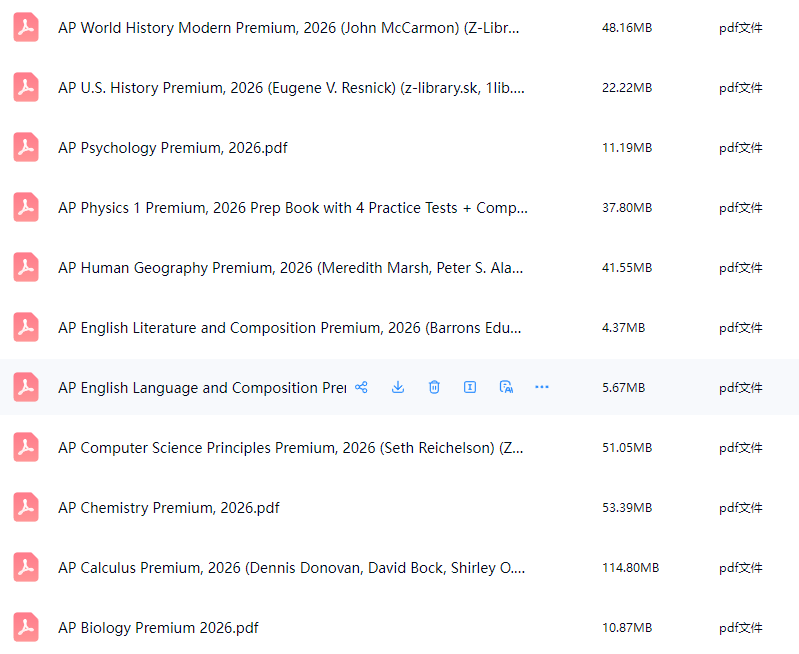Select AP English Language and Composition file name
The height and width of the screenshot is (654, 799).
pyautogui.click(x=202, y=388)
